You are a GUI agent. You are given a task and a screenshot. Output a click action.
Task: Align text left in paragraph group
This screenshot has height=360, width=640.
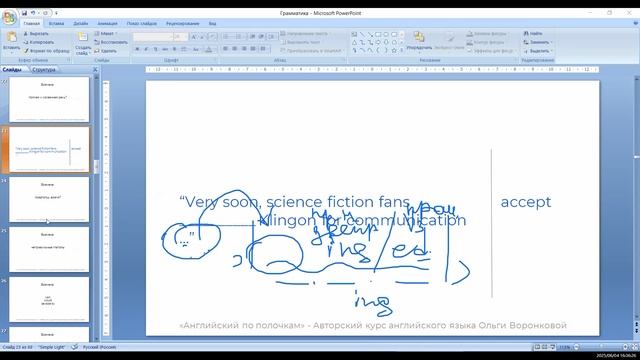(x=225, y=49)
